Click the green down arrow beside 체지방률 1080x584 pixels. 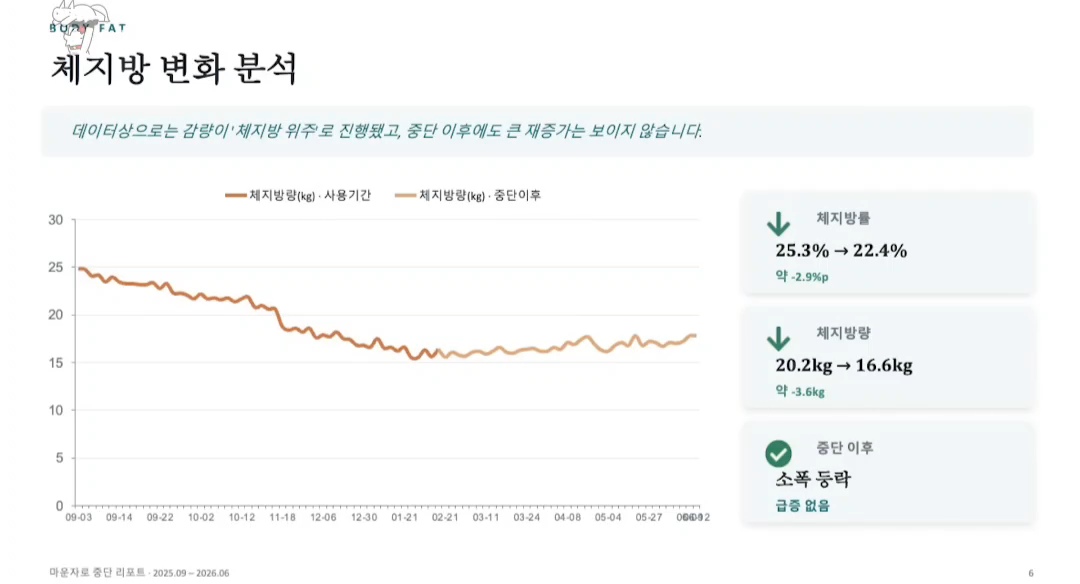click(x=778, y=224)
